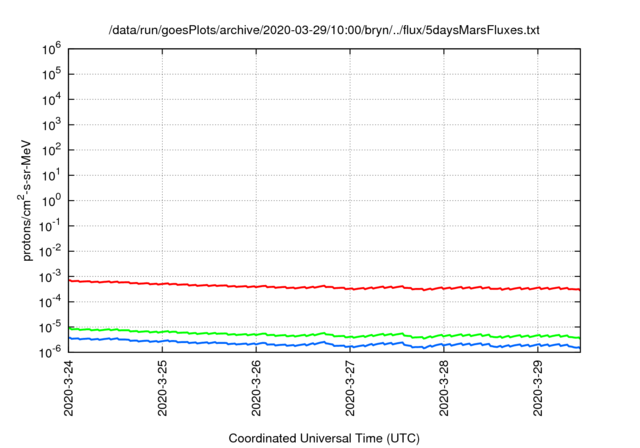Screen dimensions: 640x448
Task: Click the green flux curve
Action: tap(324, 334)
